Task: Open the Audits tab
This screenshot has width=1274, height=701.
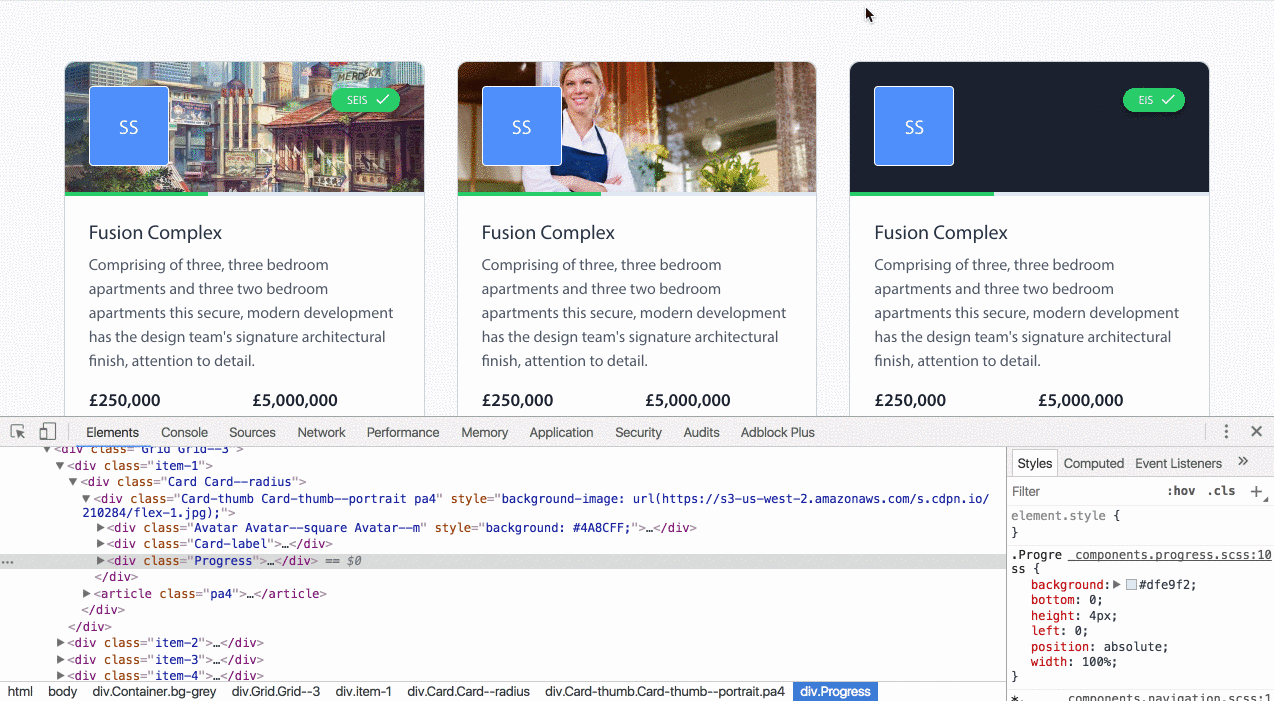Action: (701, 432)
